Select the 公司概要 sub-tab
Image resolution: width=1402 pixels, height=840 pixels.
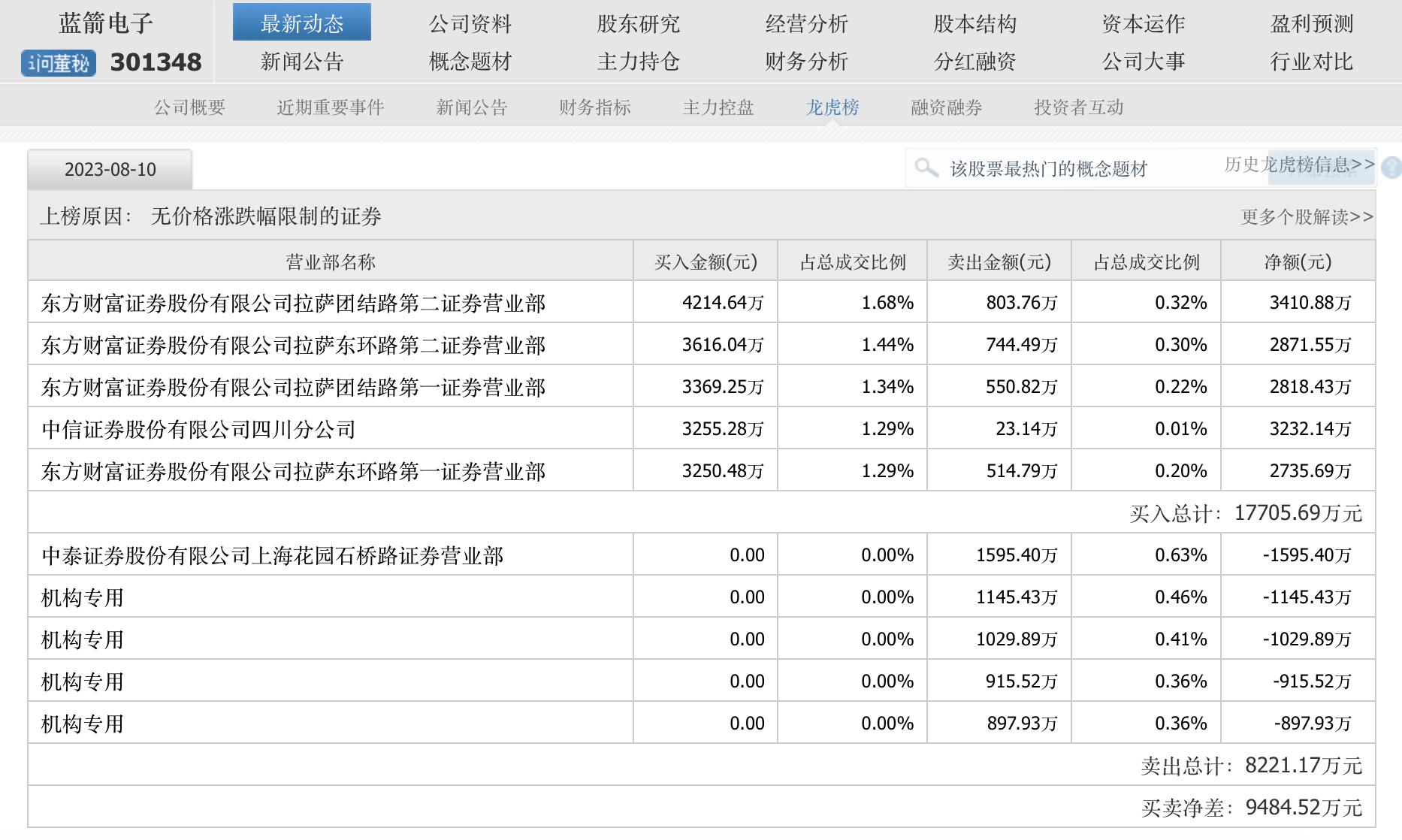[189, 107]
